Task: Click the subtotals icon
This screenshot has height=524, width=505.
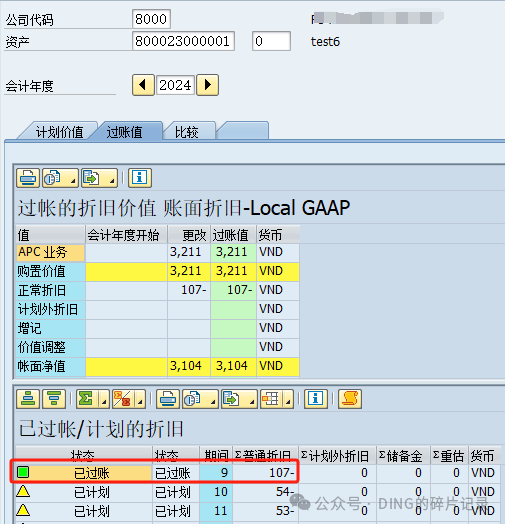Action: coord(122,399)
